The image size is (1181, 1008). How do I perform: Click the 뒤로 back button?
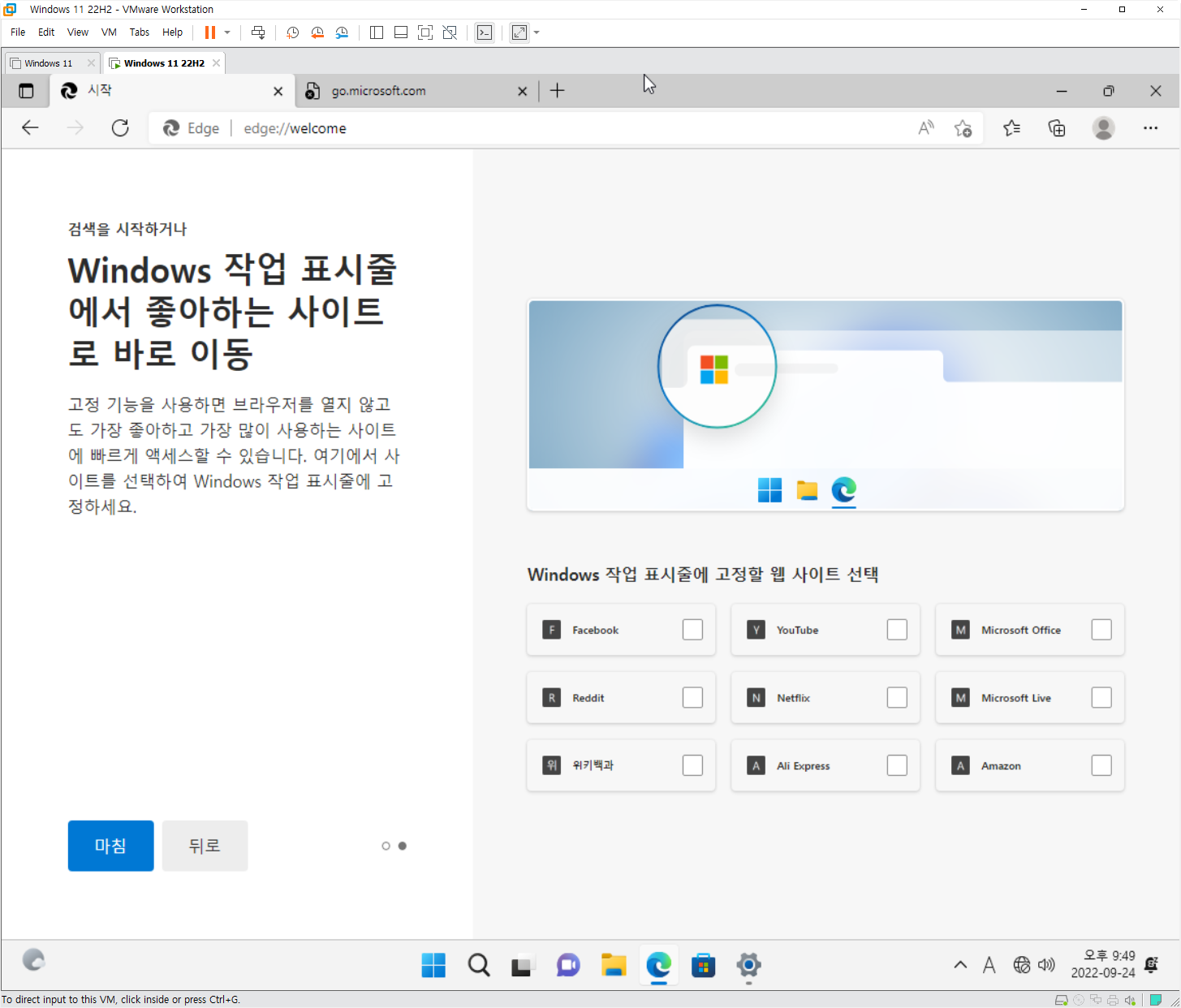[205, 846]
